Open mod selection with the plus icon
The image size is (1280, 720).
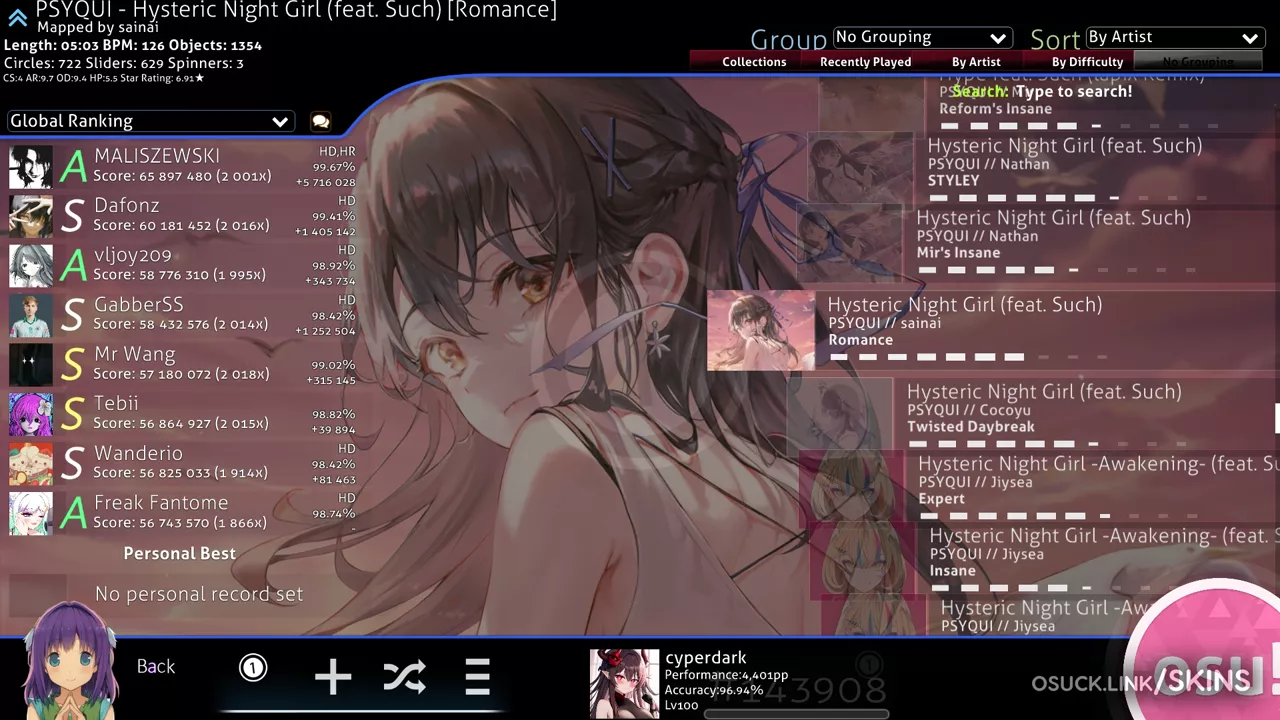[x=333, y=677]
